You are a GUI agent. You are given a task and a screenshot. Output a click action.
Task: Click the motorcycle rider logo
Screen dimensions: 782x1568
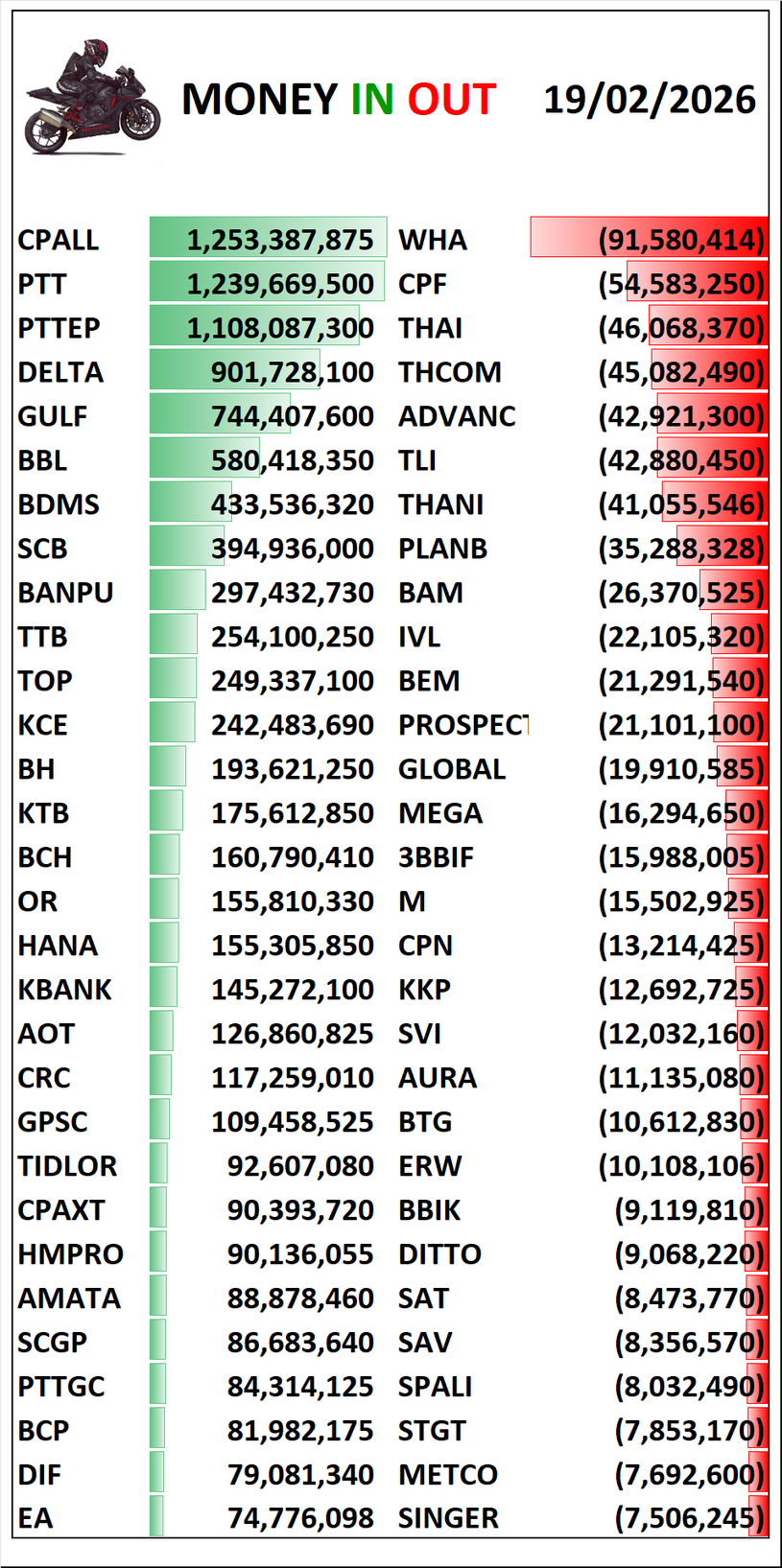coord(91,98)
